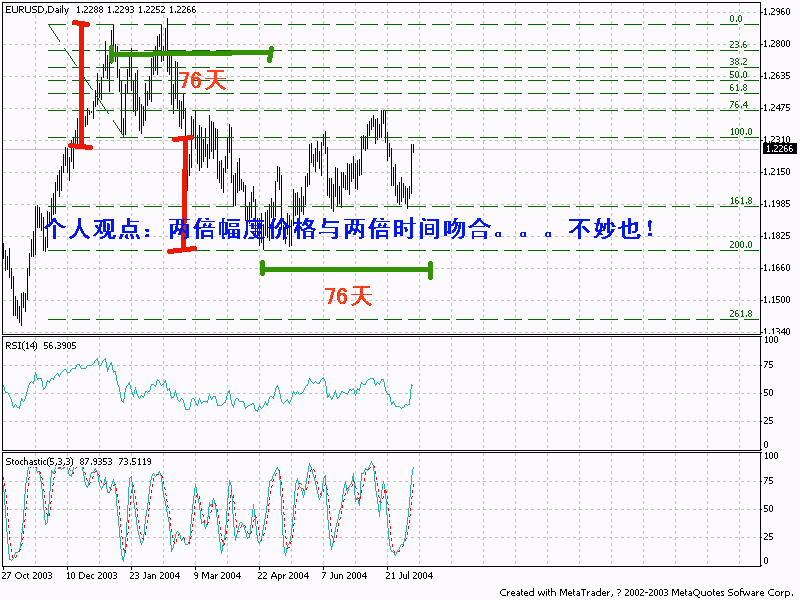This screenshot has width=800, height=600.
Task: Click the 1.2150 price axis value
Action: tap(777, 171)
